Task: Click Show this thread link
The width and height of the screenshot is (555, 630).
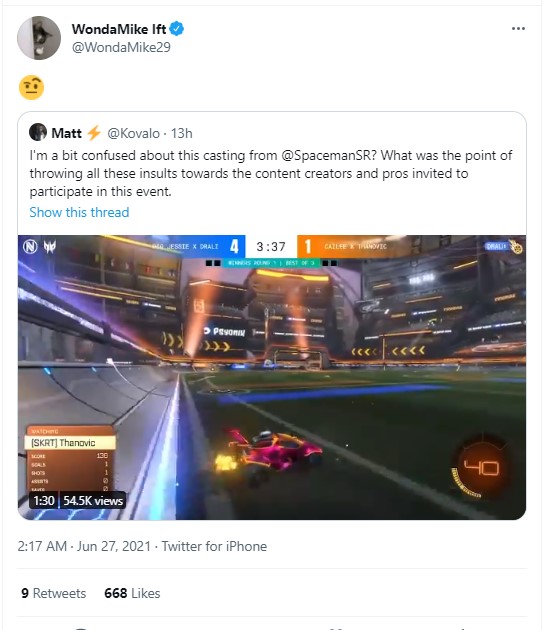Action: (79, 212)
